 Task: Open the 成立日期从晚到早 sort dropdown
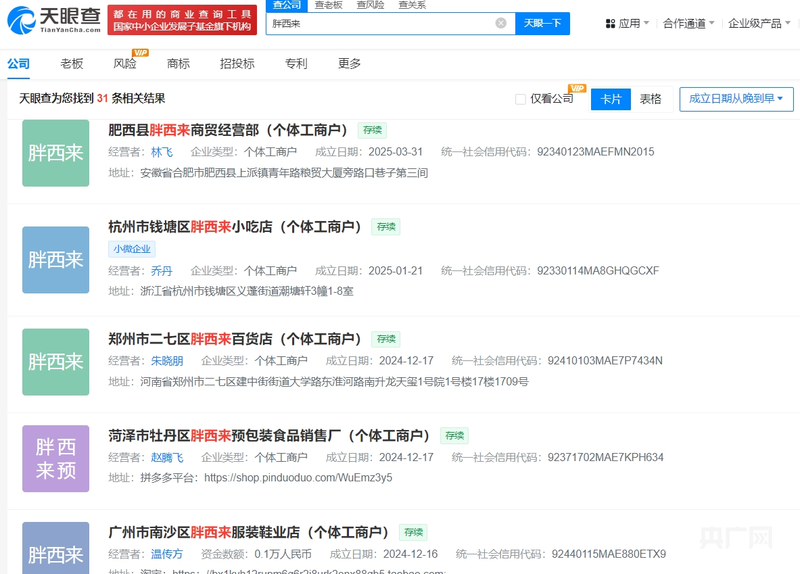pos(736,99)
